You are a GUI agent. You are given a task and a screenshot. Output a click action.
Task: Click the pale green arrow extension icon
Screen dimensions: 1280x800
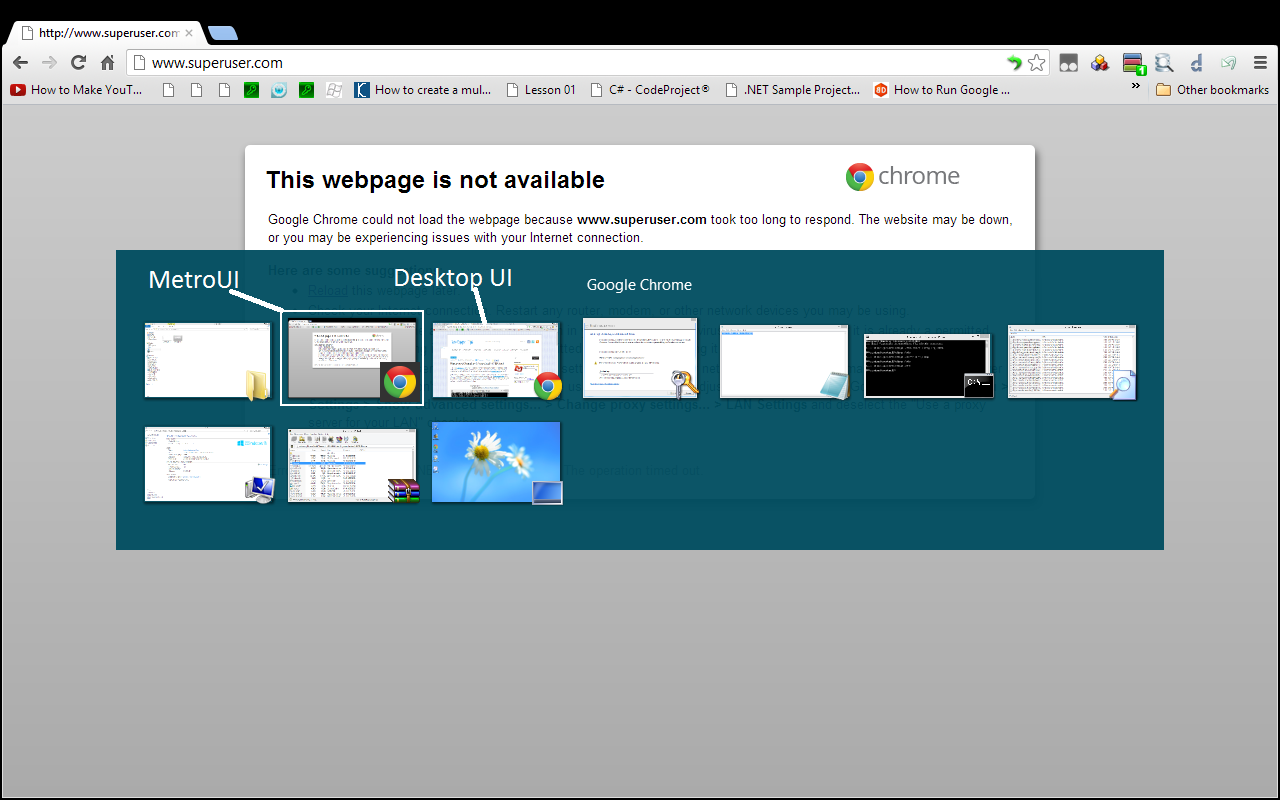pyautogui.click(x=1228, y=63)
